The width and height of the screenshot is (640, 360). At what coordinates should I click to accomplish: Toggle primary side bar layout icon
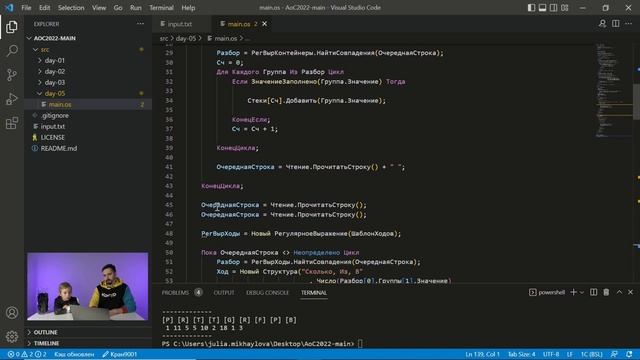[x=531, y=8]
